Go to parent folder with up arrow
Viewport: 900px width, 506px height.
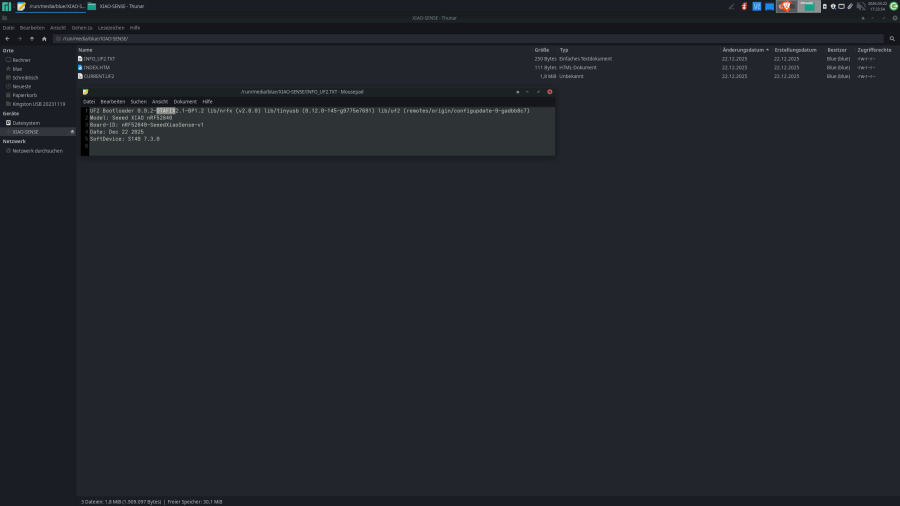31,38
